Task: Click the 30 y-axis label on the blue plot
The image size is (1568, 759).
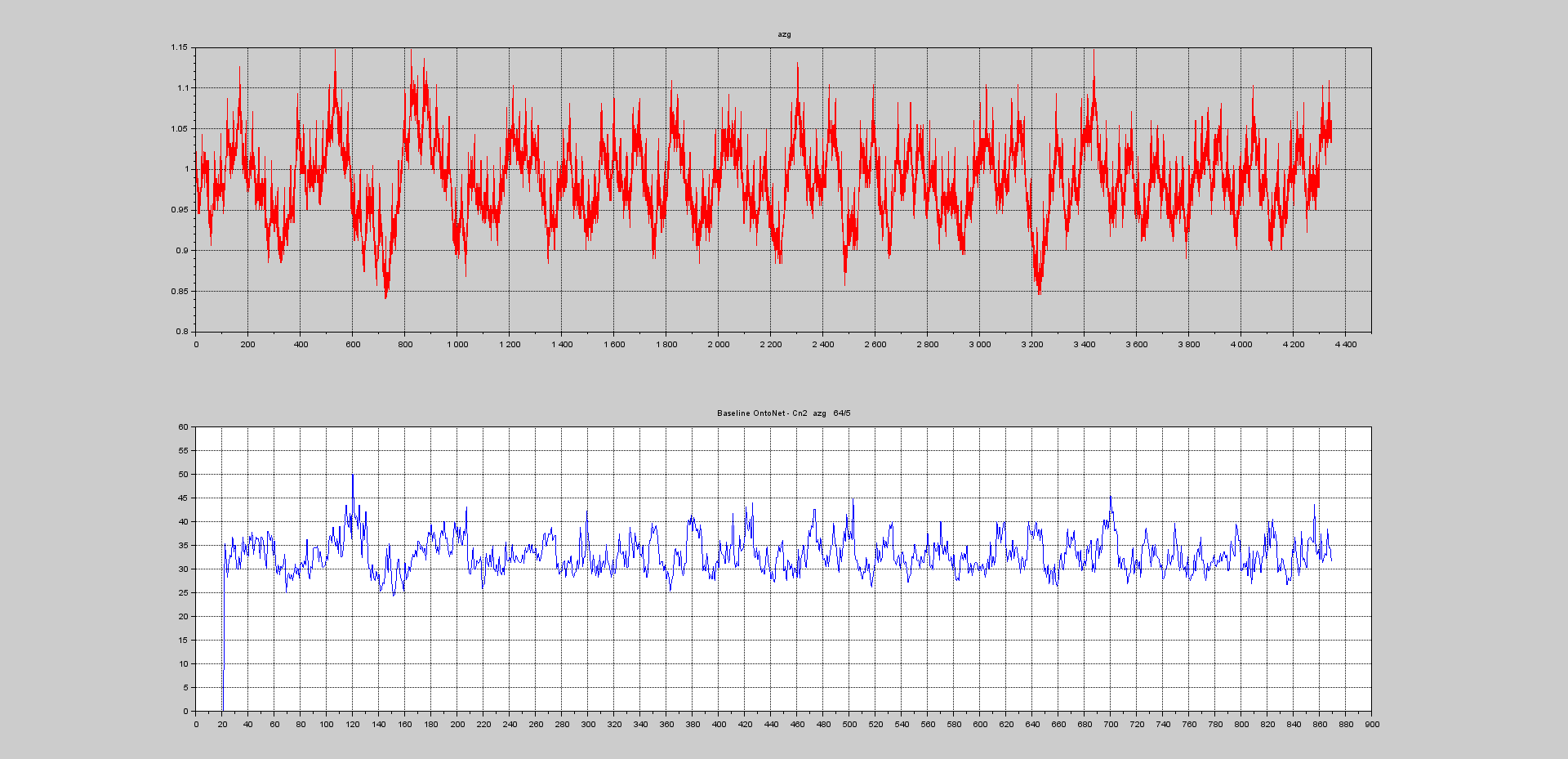Action: pos(184,569)
